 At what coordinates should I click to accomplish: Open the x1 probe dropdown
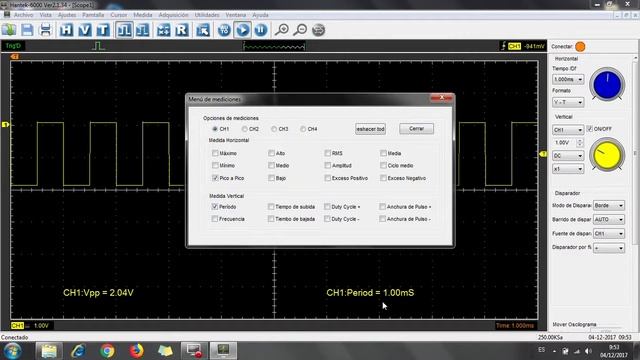click(x=568, y=169)
